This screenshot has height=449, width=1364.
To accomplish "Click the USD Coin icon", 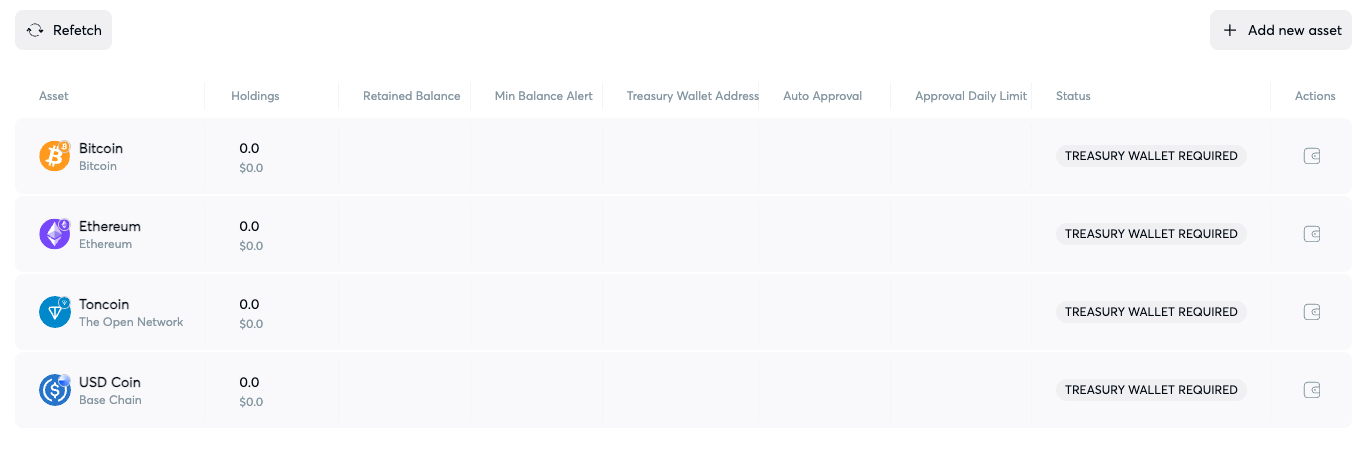I will 54,390.
